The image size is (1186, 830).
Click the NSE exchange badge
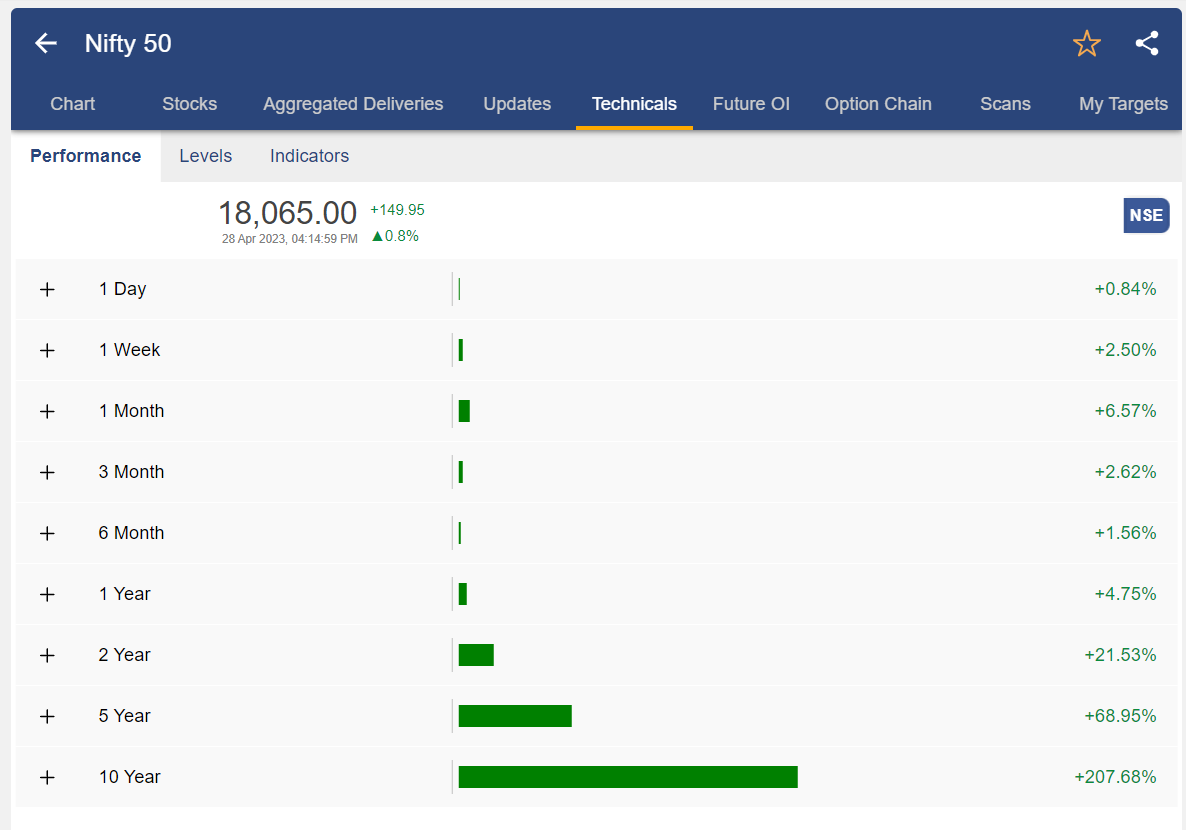tap(1146, 215)
